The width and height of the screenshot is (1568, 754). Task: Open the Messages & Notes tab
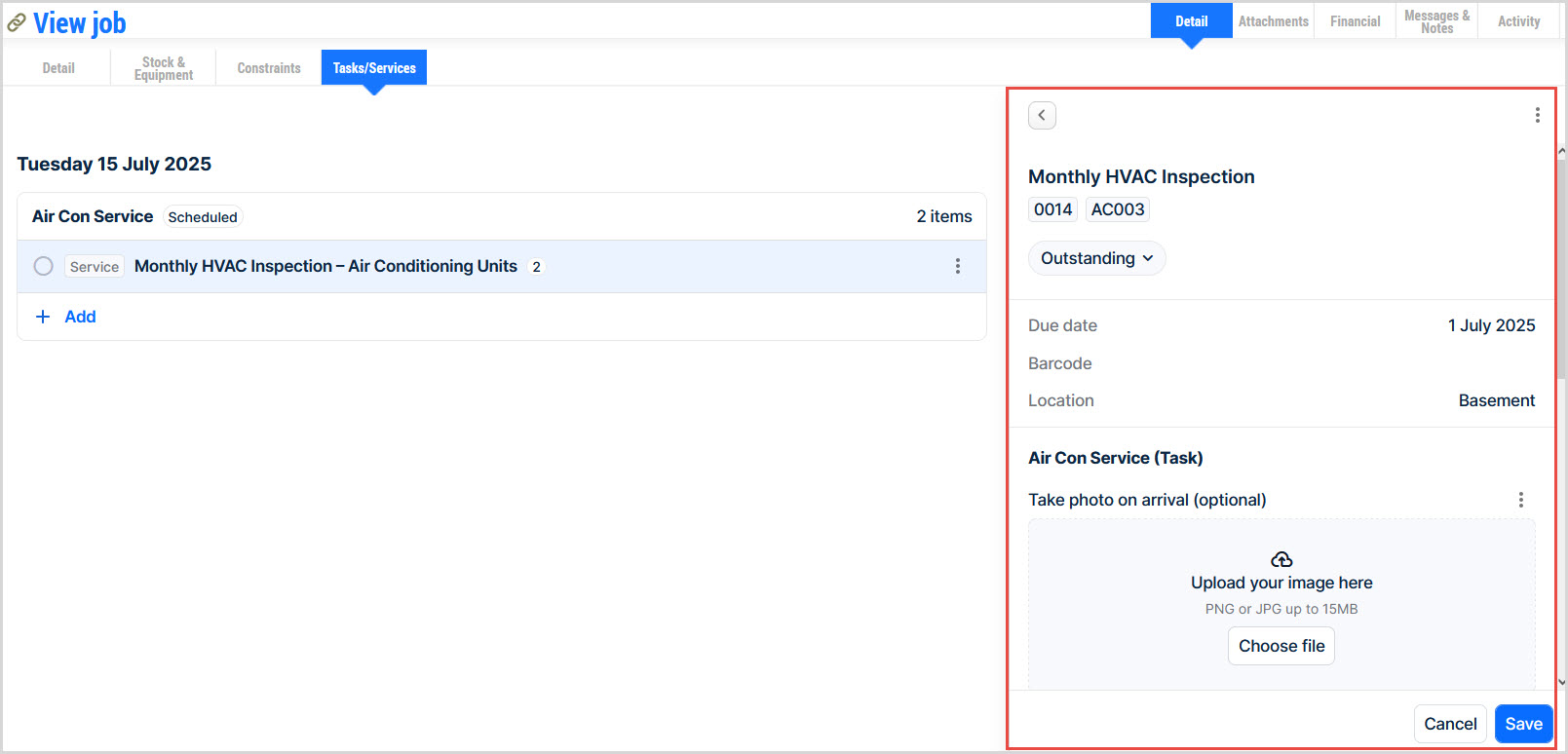point(1437,21)
